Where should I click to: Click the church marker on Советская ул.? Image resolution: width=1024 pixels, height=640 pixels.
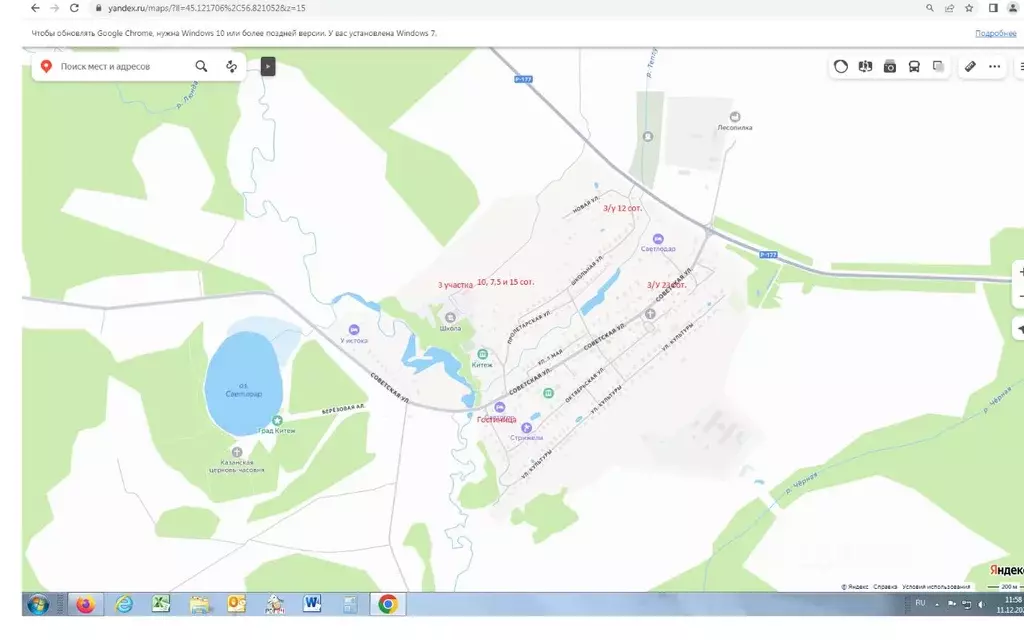(650, 314)
